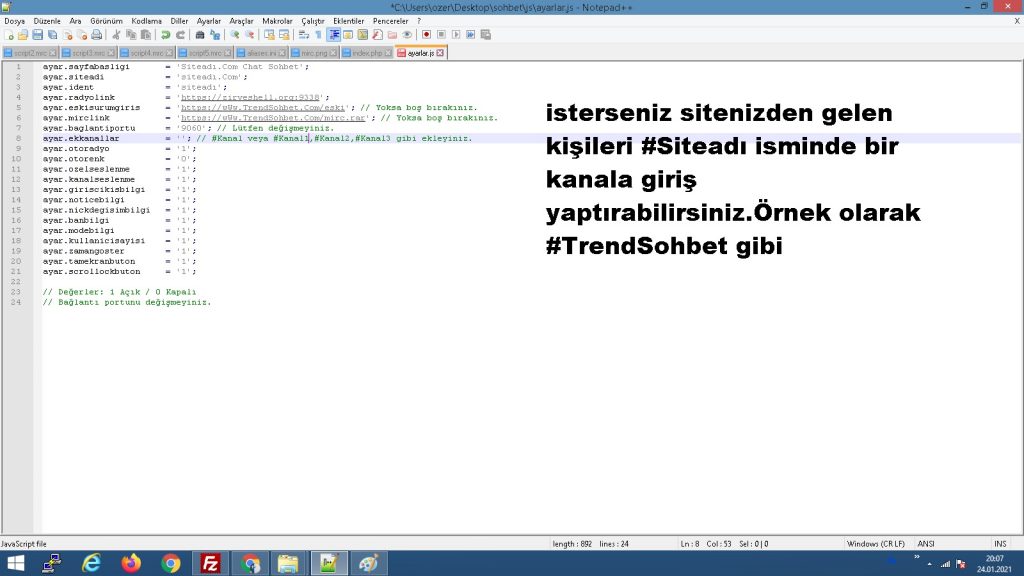Image resolution: width=1024 pixels, height=576 pixels.
Task: Click the Zoom Out toolbar icon
Action: [249, 35]
